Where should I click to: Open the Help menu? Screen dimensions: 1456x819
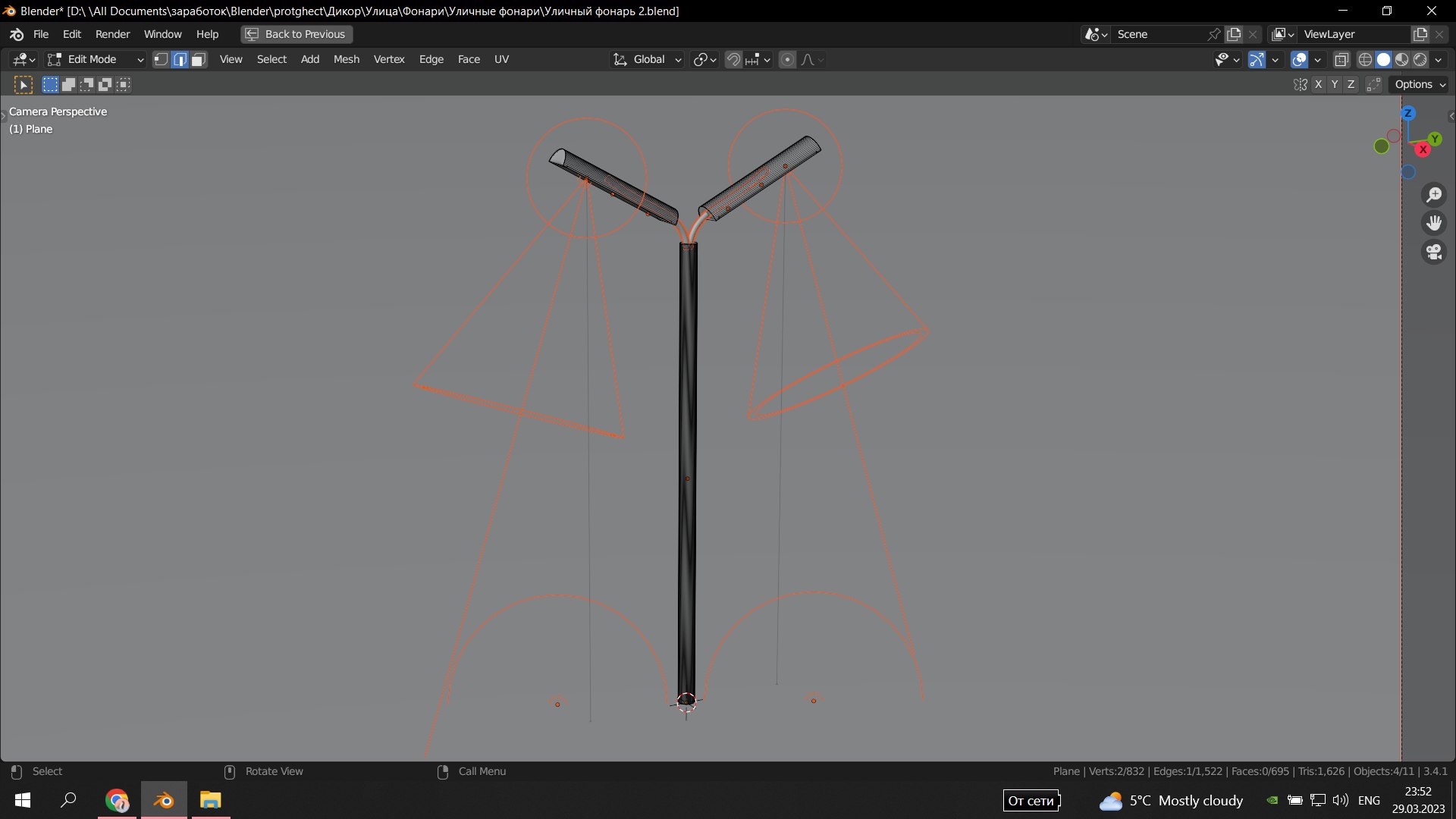pos(207,34)
